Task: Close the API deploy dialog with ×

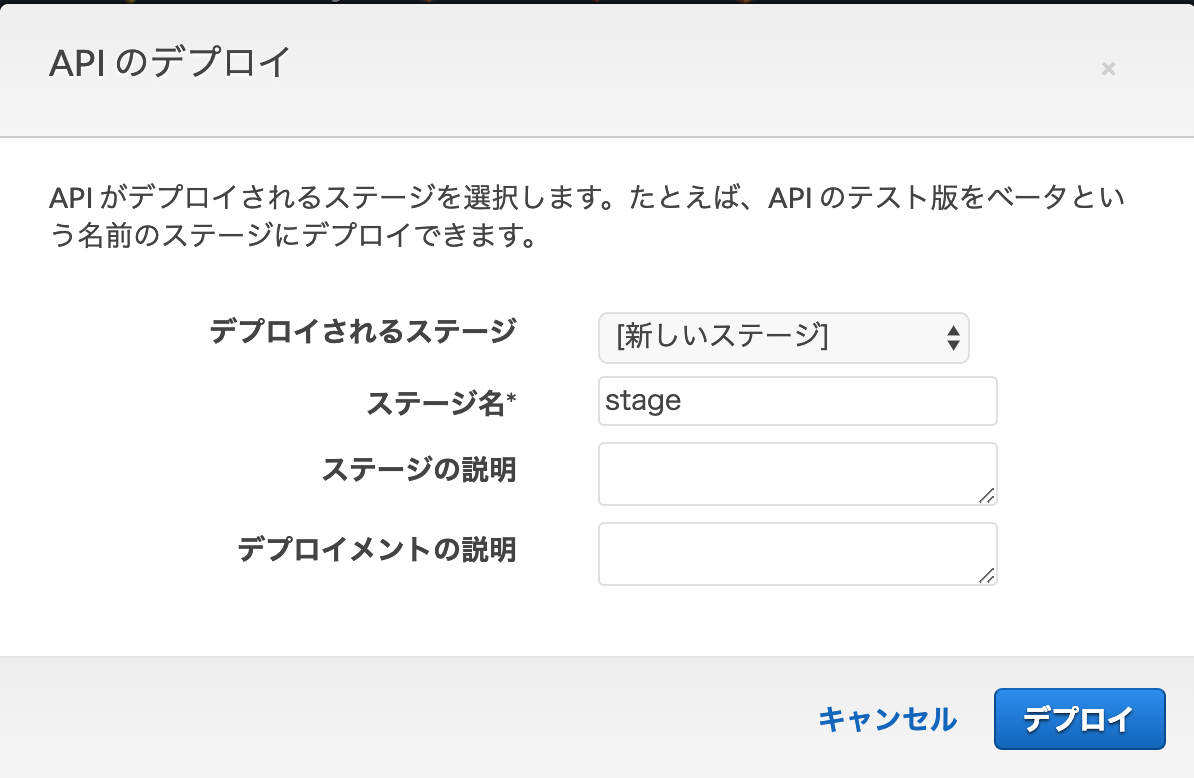Action: pyautogui.click(x=1108, y=68)
